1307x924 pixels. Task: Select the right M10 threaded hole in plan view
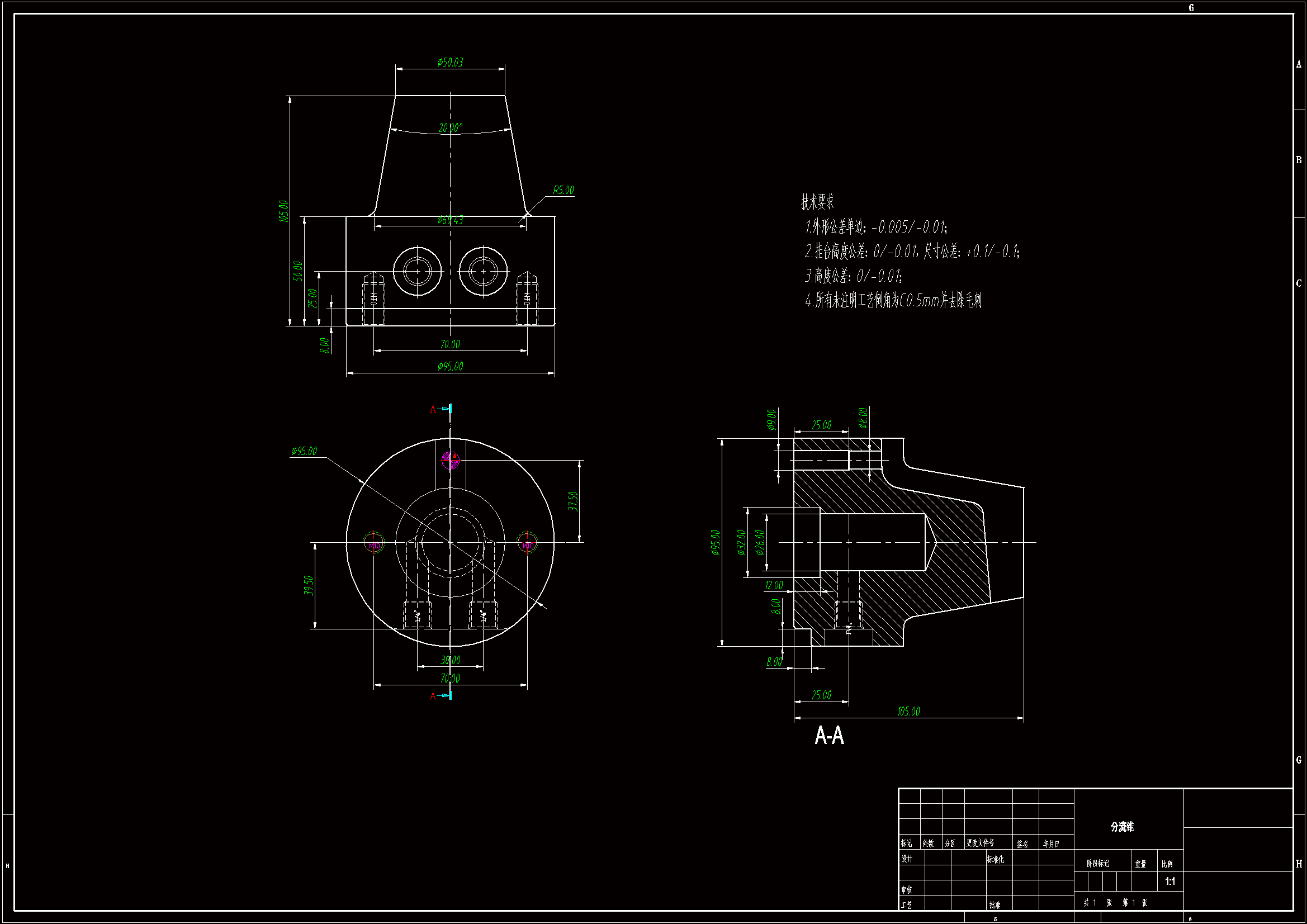528,543
